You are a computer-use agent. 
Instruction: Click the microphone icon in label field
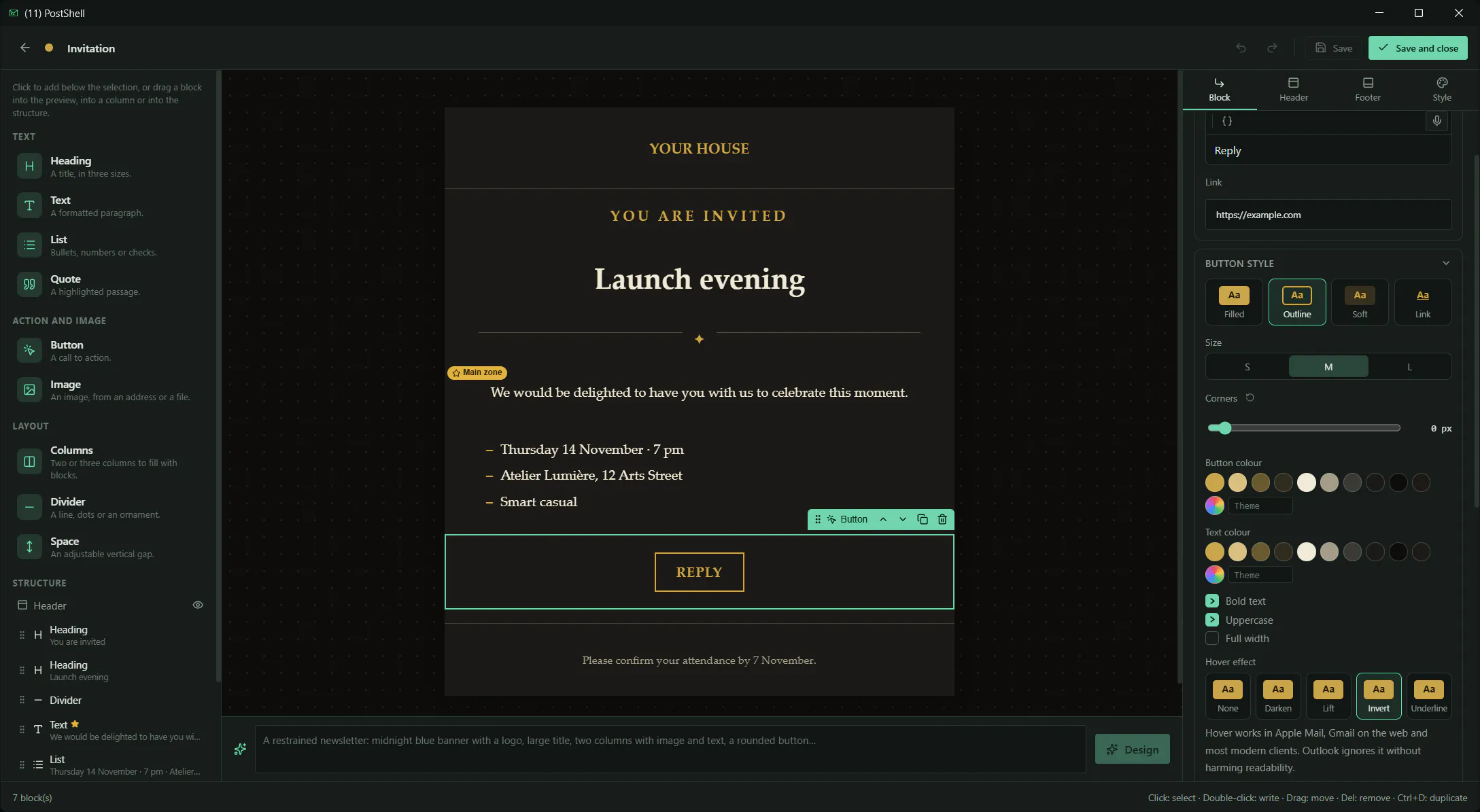click(1436, 121)
